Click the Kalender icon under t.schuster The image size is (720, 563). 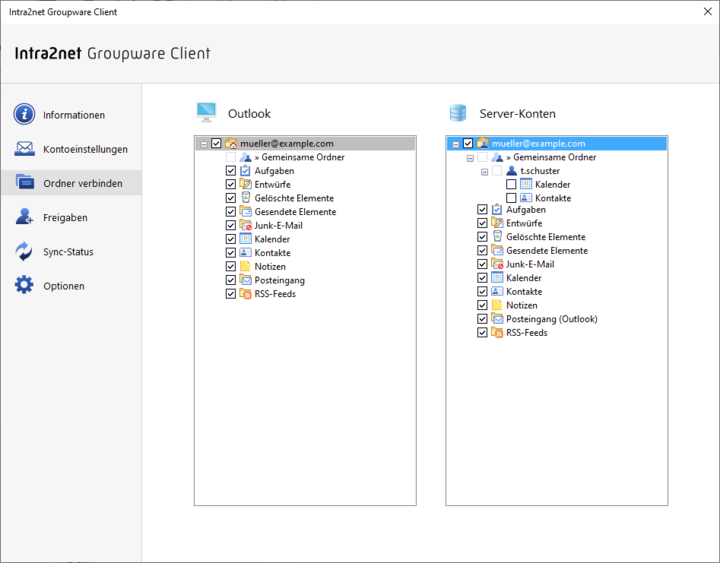tap(526, 185)
